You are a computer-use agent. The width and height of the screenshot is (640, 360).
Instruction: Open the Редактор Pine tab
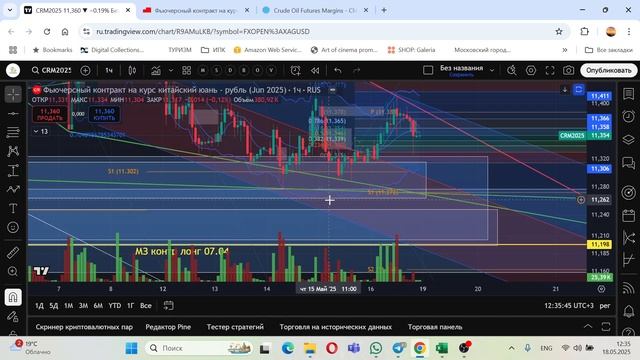168,327
